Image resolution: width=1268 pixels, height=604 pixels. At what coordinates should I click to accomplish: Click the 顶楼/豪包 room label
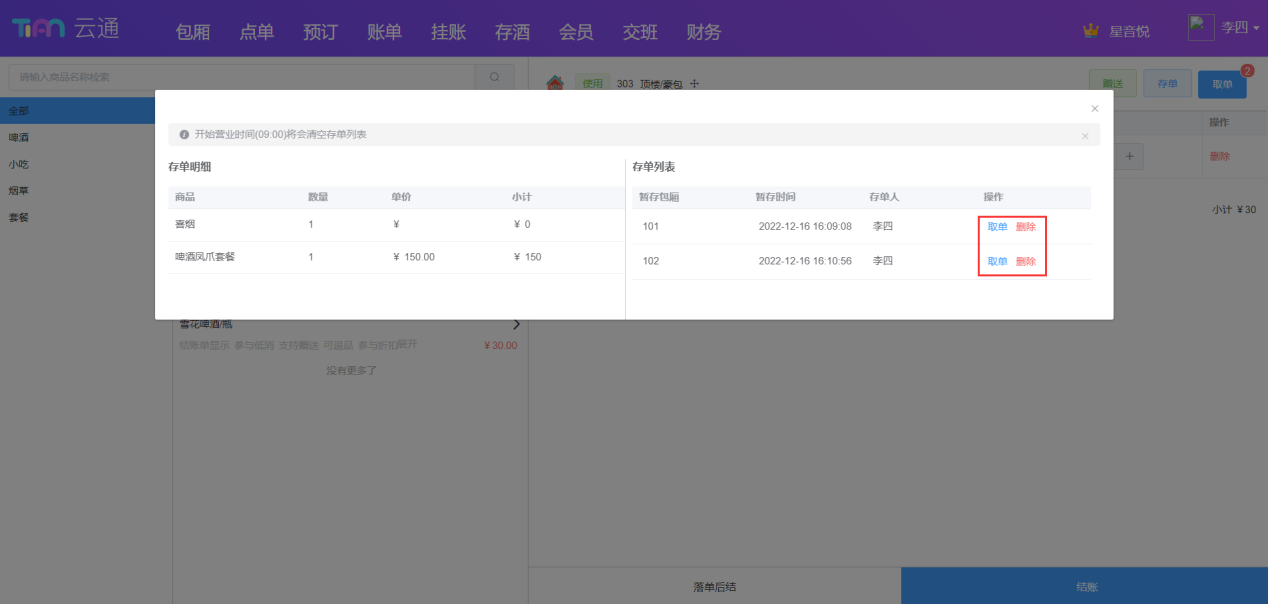[x=661, y=84]
